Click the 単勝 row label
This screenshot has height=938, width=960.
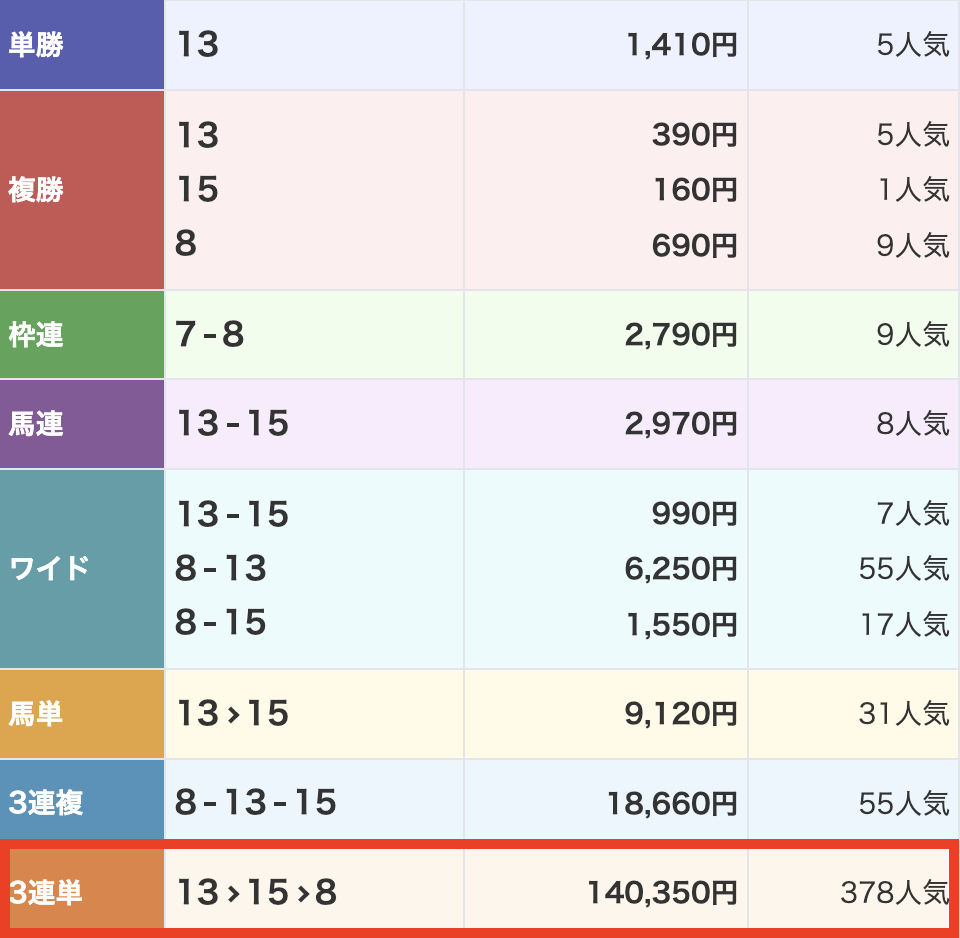click(x=36, y=45)
